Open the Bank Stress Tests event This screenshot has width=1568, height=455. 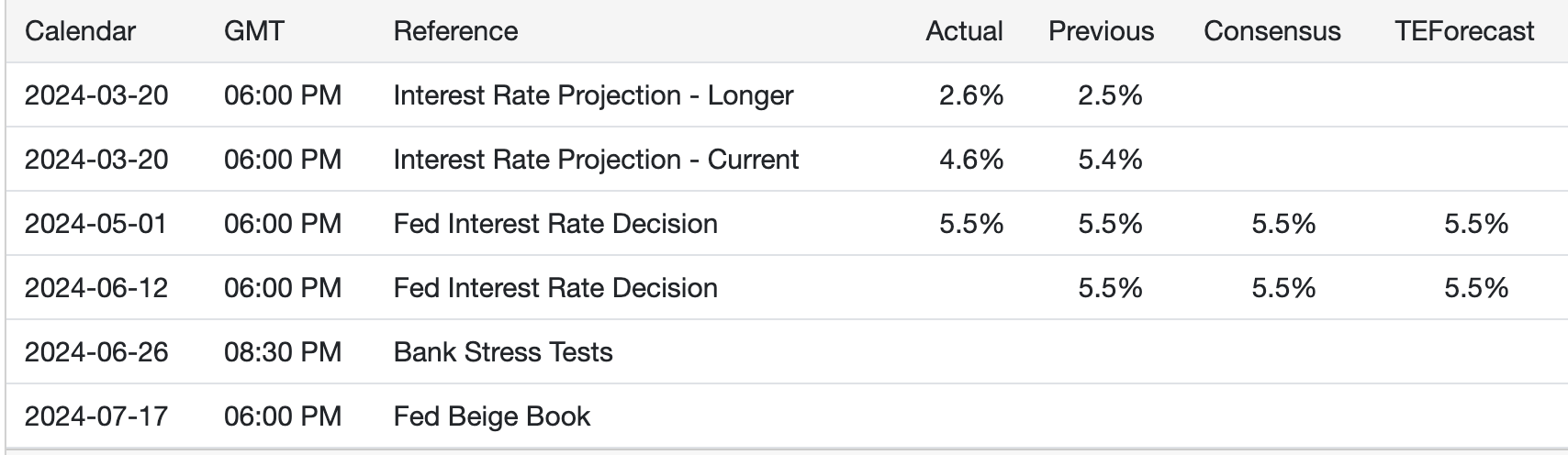503,352
